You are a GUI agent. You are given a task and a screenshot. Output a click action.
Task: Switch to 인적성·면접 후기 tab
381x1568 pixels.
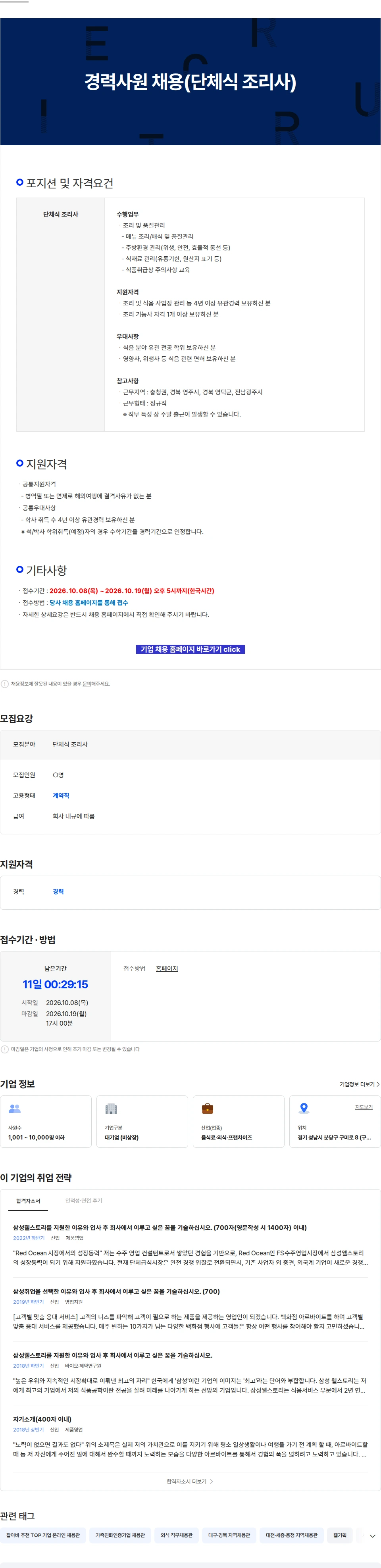pyautogui.click(x=84, y=1200)
